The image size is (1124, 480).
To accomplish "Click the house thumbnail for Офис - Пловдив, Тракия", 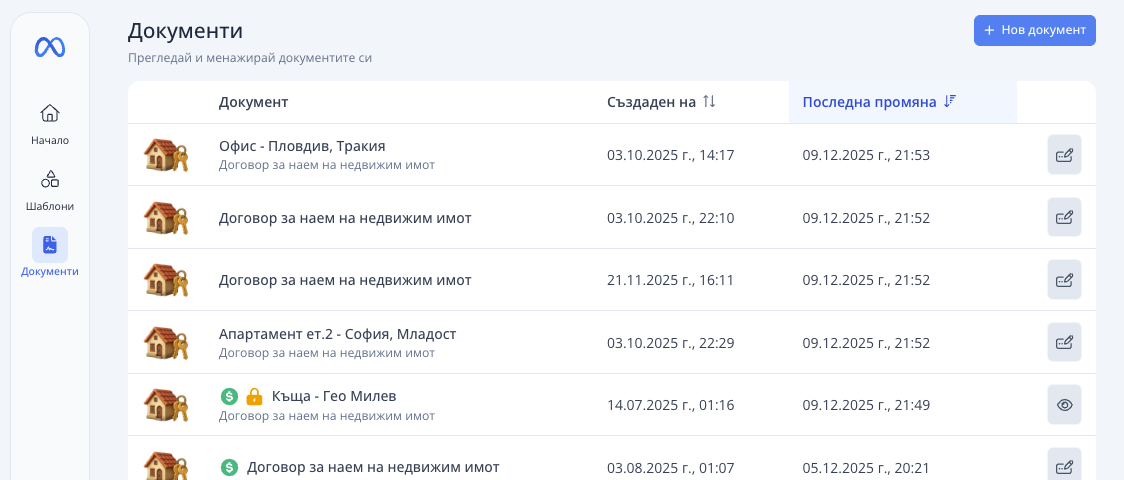I will pos(165,155).
